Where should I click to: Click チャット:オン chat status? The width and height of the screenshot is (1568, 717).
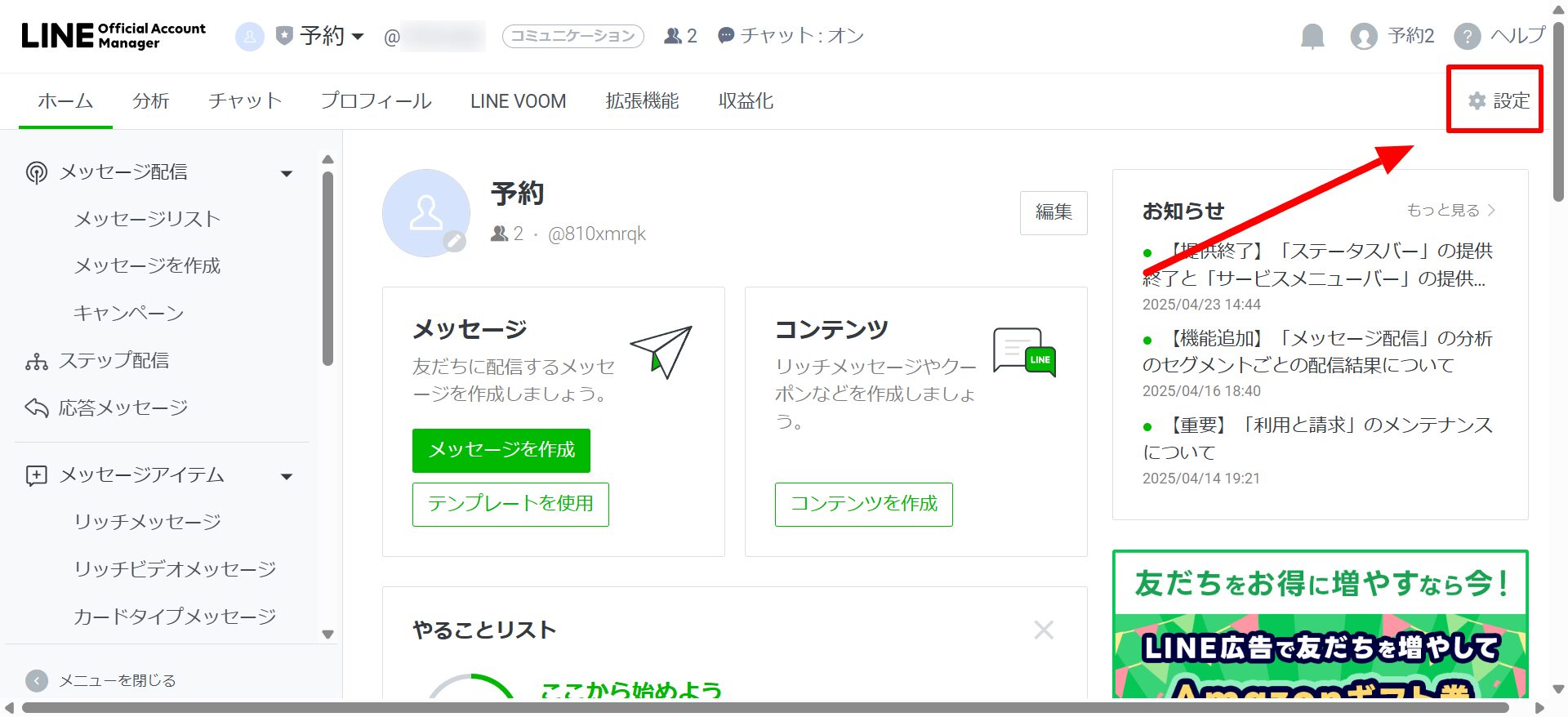click(791, 36)
